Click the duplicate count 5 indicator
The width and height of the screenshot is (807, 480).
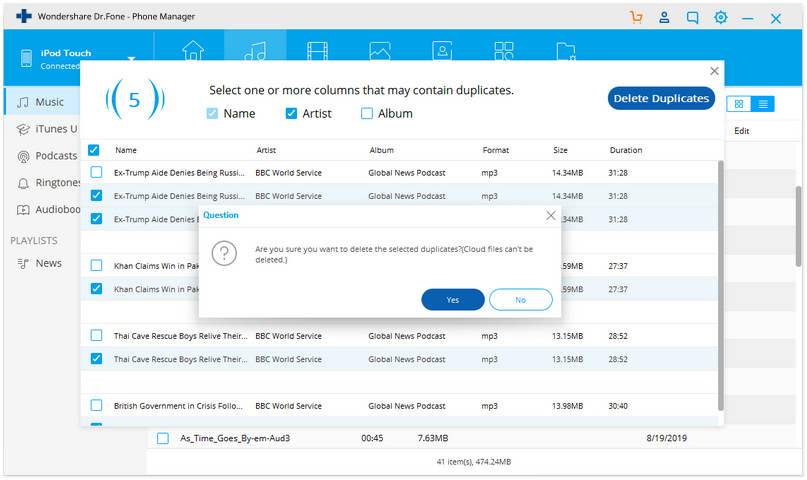(x=134, y=99)
